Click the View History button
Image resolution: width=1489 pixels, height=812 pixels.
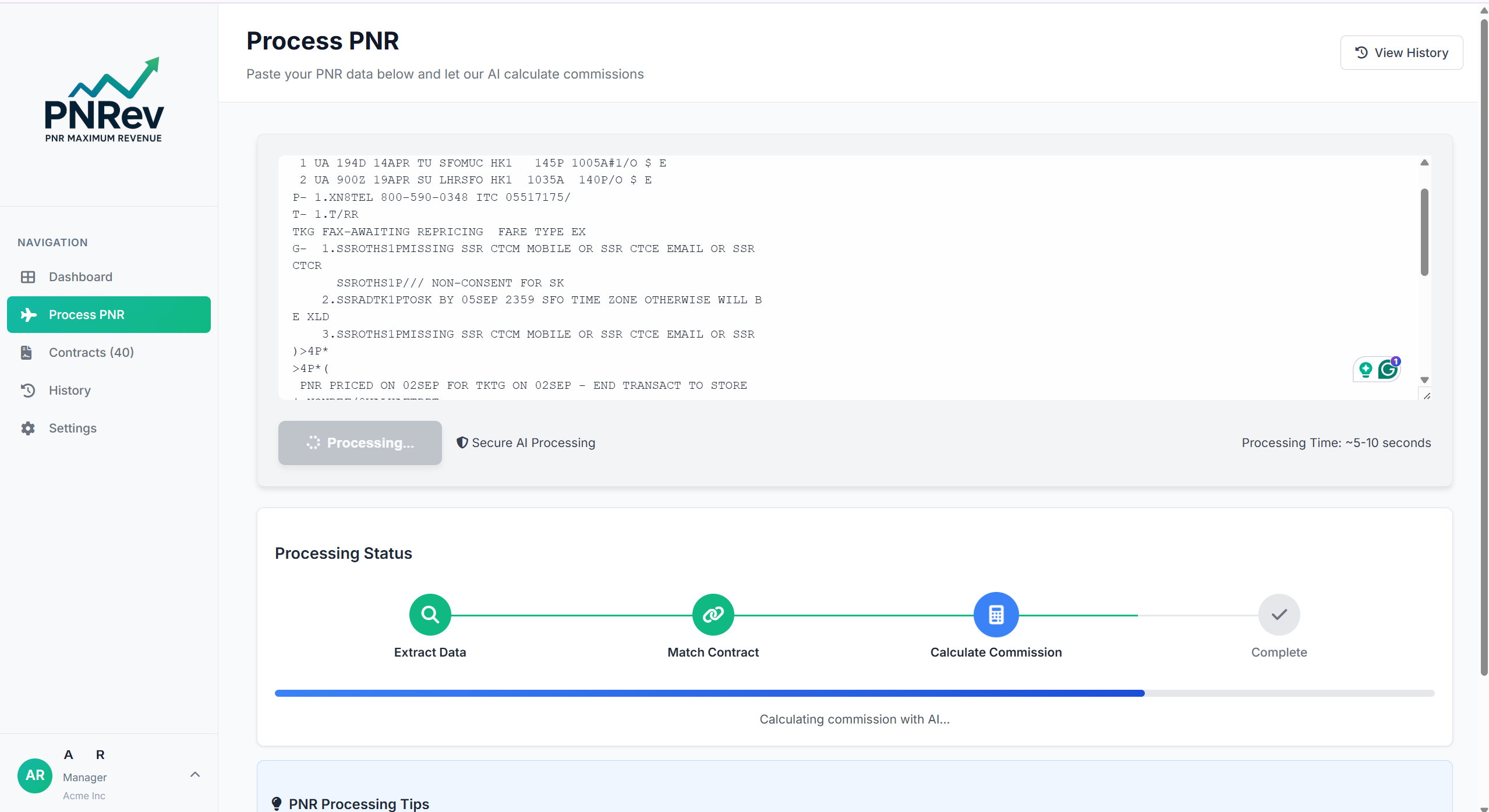click(x=1400, y=52)
